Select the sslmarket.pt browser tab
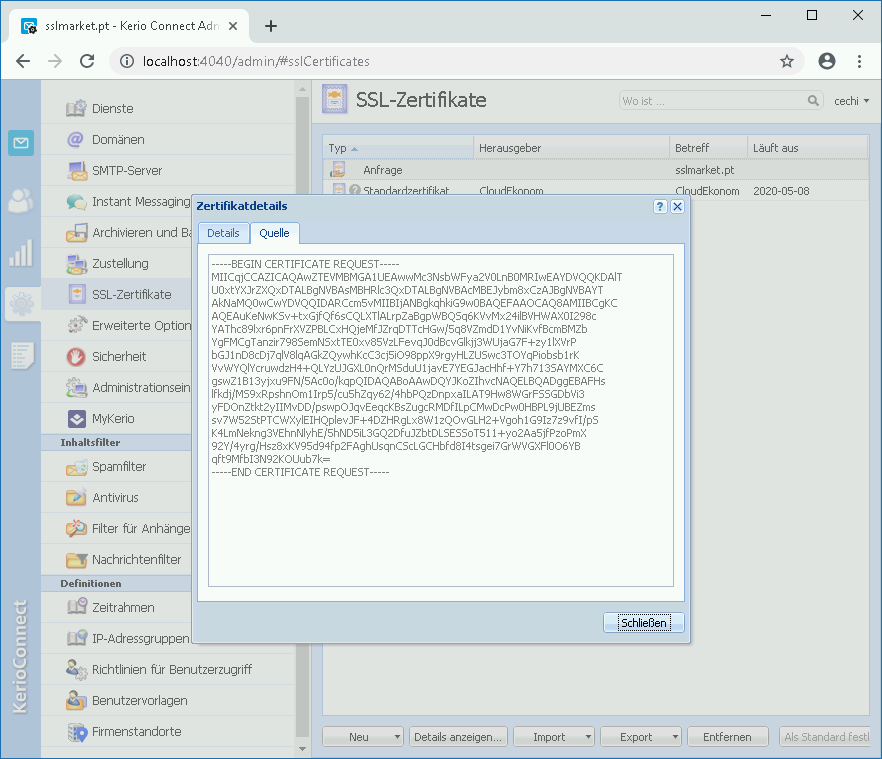The image size is (882, 759). (129, 26)
